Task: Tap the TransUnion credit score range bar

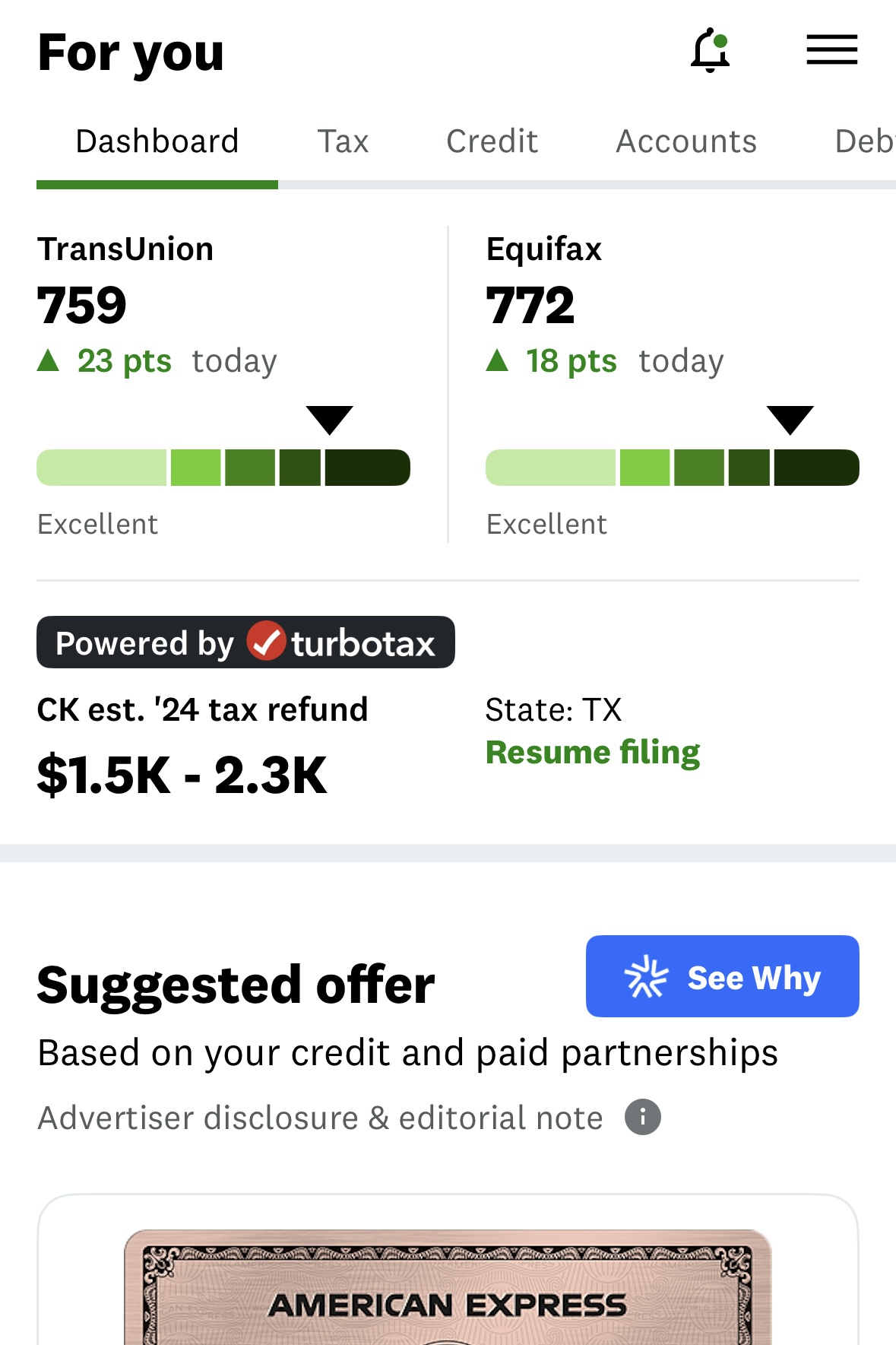Action: (223, 468)
